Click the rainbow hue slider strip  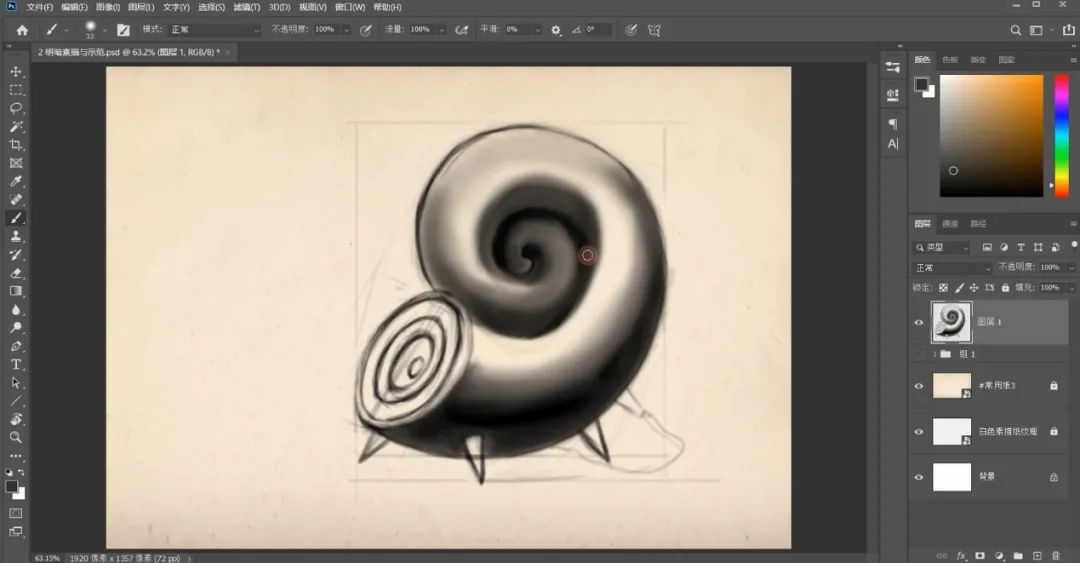click(1061, 135)
